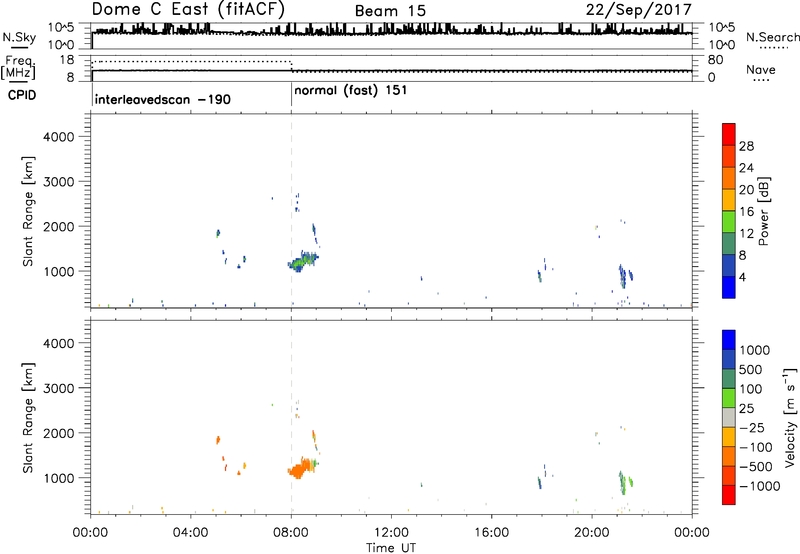Screen dimensions: 800x554
Task: Click the sky noise trace in the top panel
Action: tap(392, 32)
